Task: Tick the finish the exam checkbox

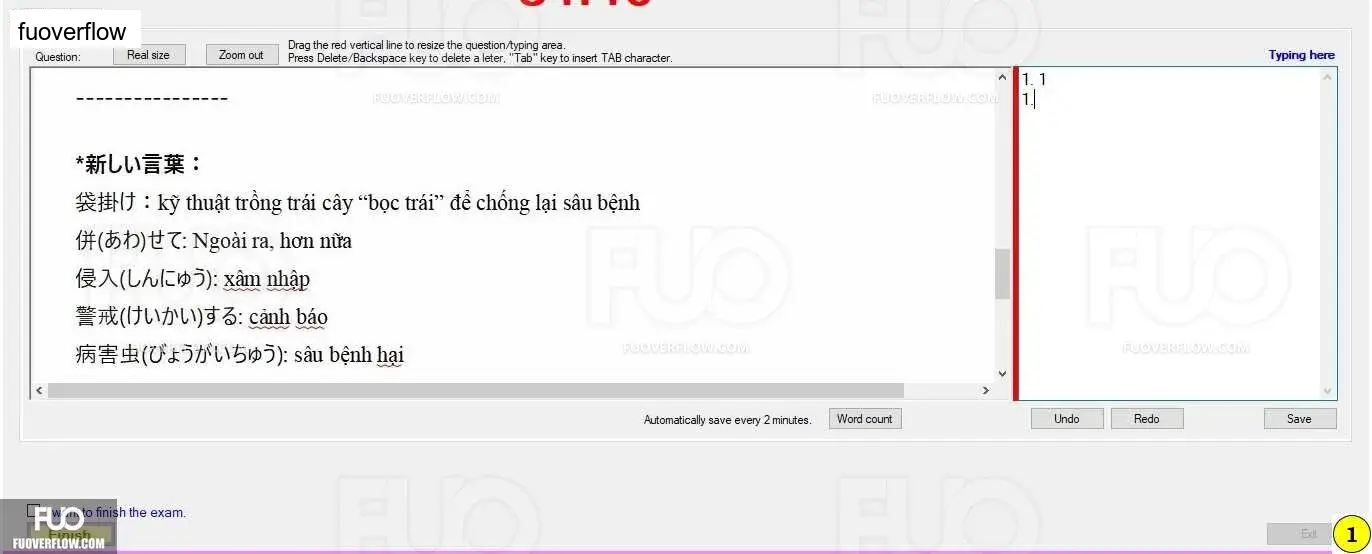Action: point(34,510)
